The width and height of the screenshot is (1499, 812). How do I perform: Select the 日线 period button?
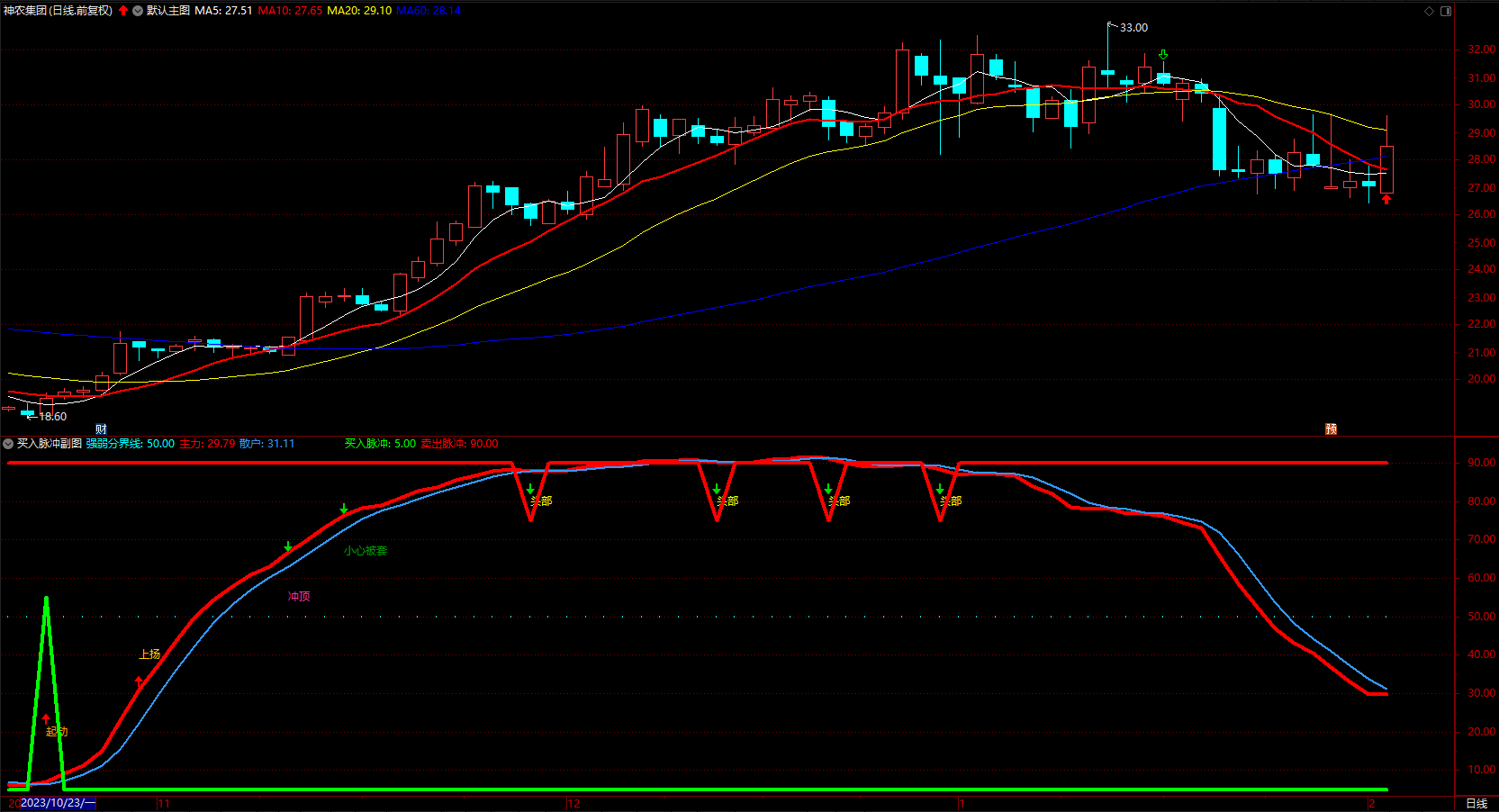coord(1476,803)
